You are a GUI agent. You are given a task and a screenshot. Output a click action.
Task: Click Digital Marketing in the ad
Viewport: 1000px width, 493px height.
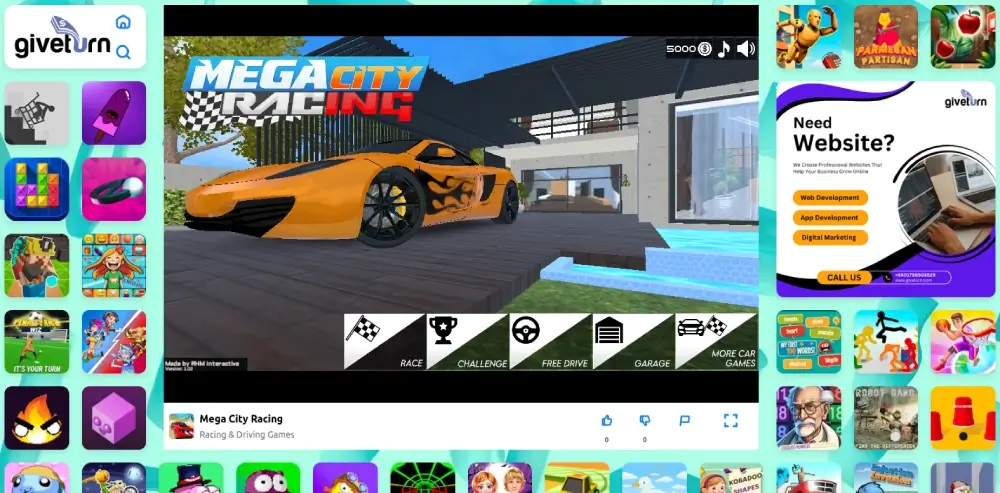[x=830, y=237]
